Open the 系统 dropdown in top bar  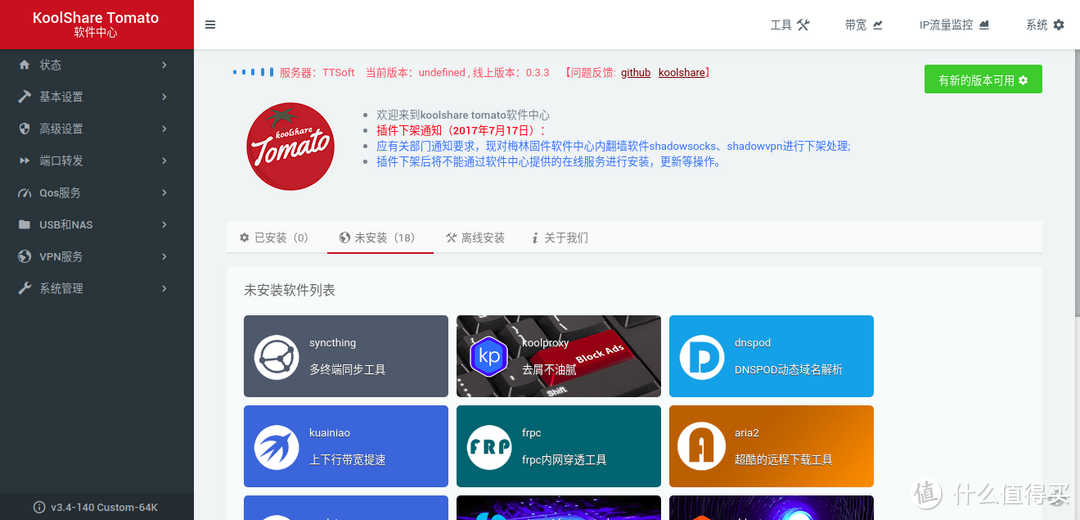tap(1044, 25)
